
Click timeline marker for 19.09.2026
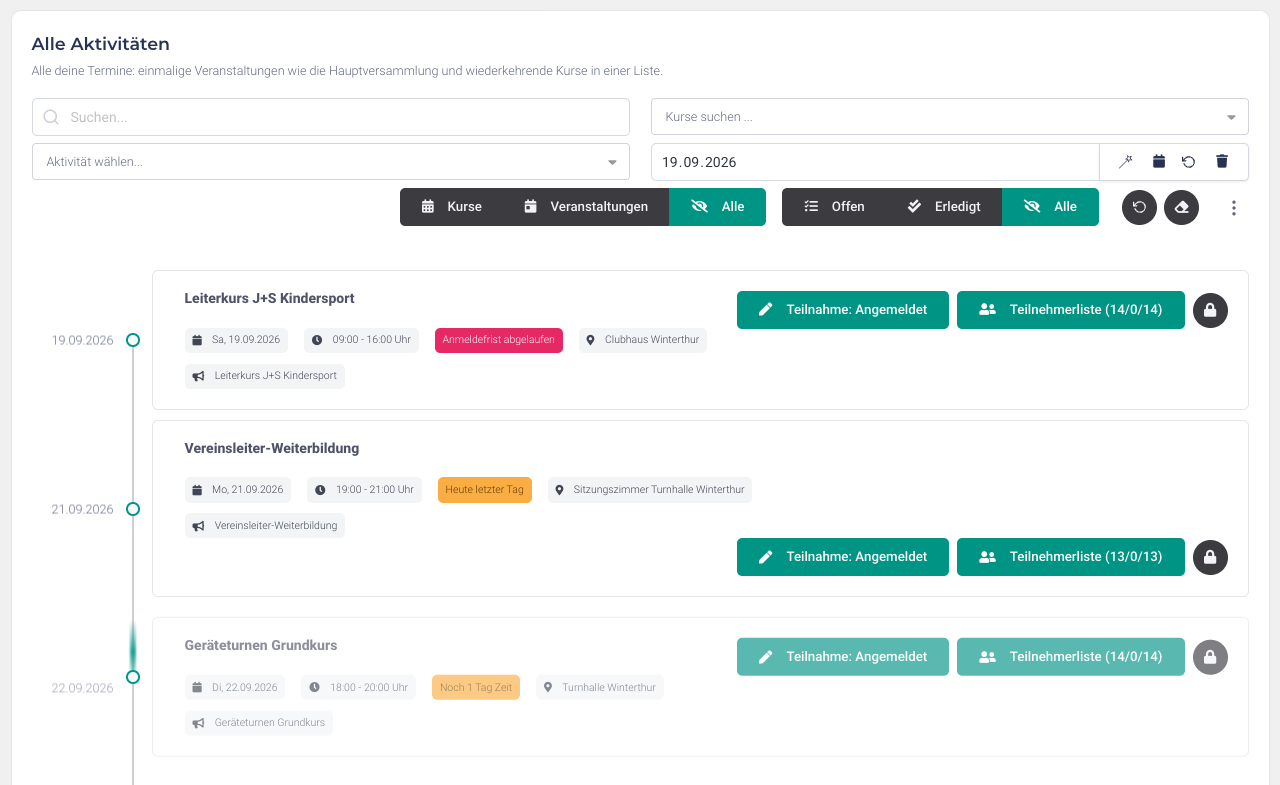click(x=133, y=340)
